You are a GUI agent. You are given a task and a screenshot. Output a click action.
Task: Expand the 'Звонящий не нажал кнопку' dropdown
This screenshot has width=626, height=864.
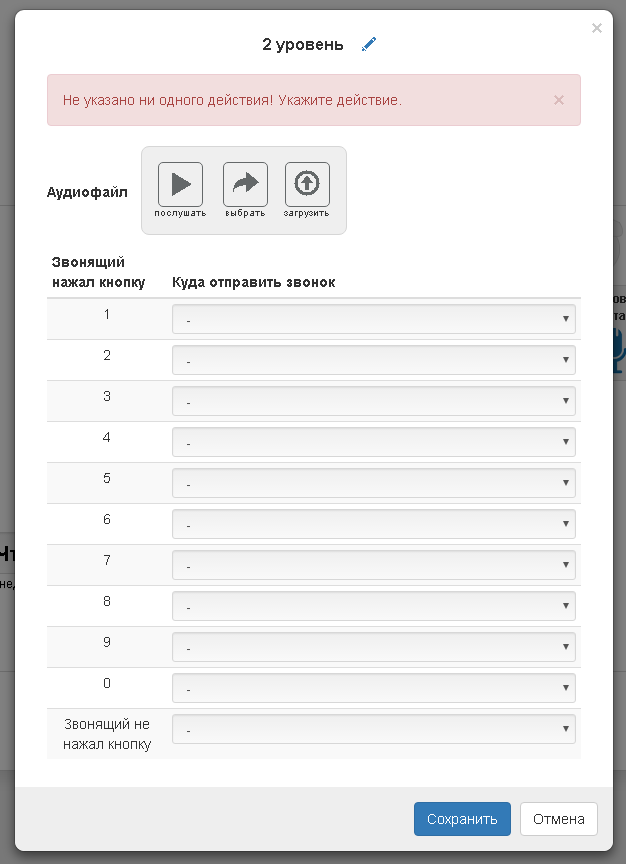pos(374,729)
